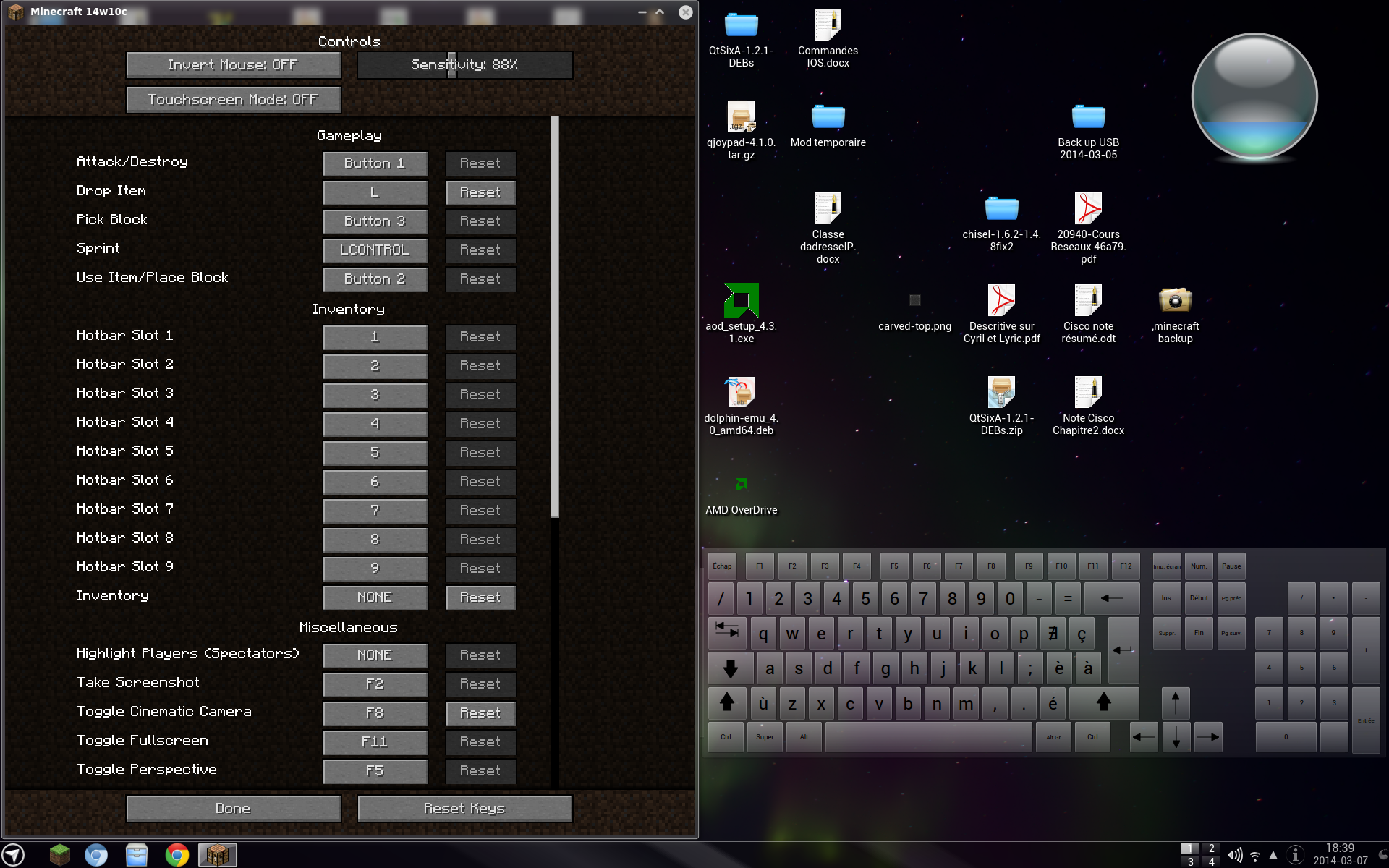The width and height of the screenshot is (1389, 868).
Task: Open the application launcher menu
Action: [14, 855]
